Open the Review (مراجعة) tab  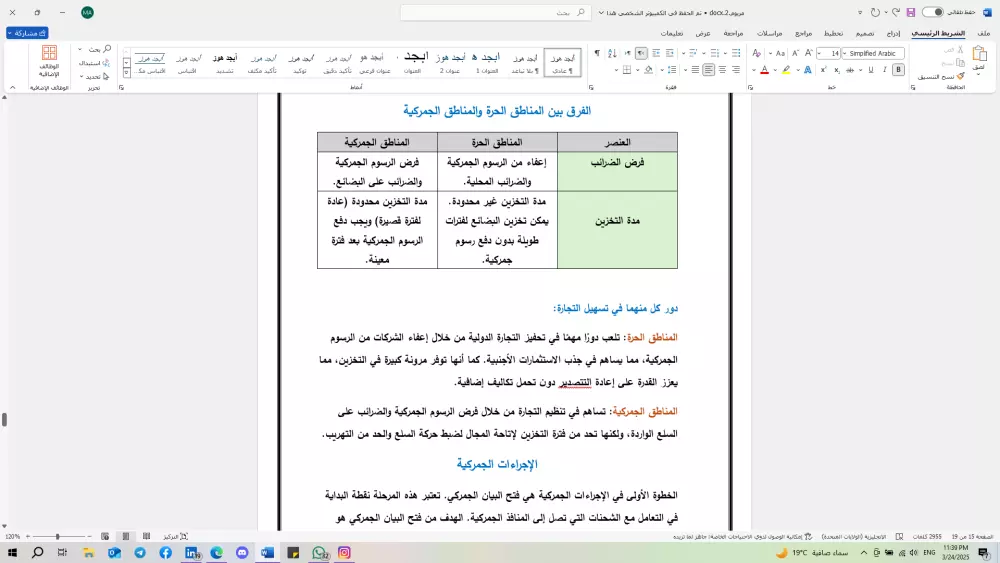(x=733, y=33)
